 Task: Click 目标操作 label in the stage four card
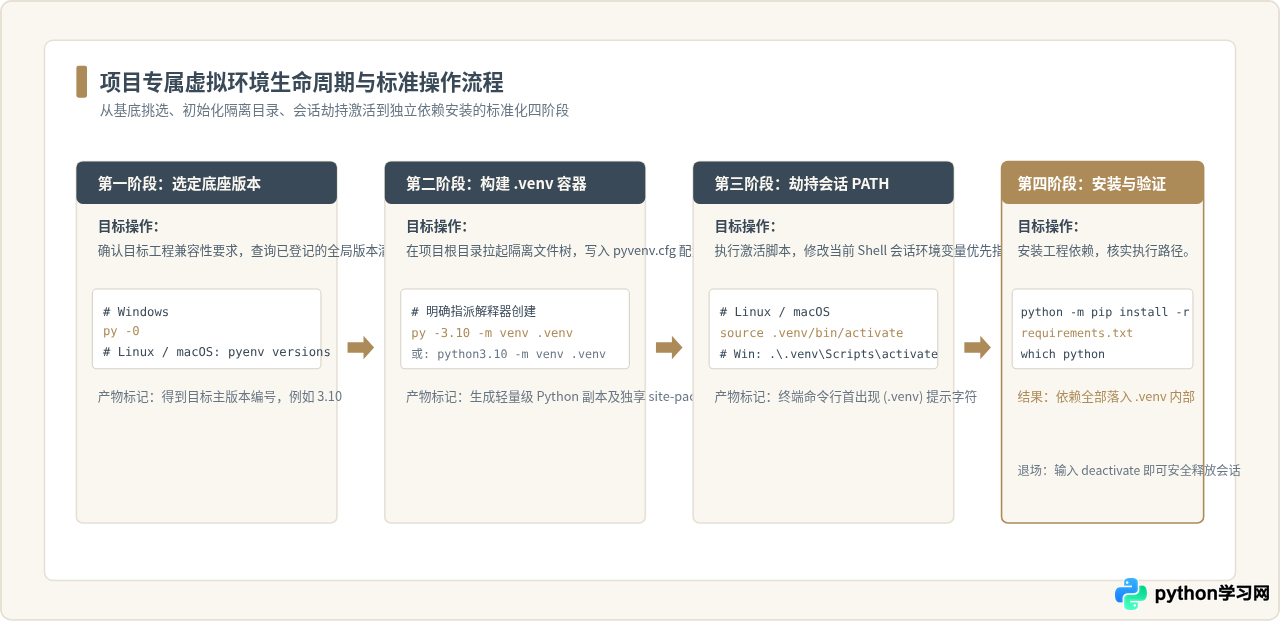1048,227
